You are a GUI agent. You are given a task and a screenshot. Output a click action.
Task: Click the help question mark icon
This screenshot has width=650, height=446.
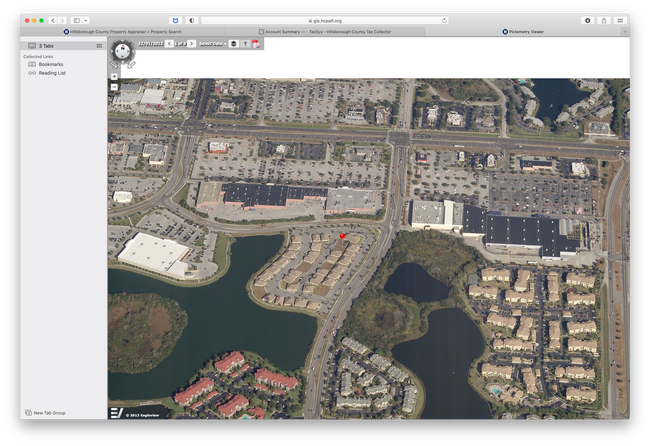pyautogui.click(x=245, y=44)
